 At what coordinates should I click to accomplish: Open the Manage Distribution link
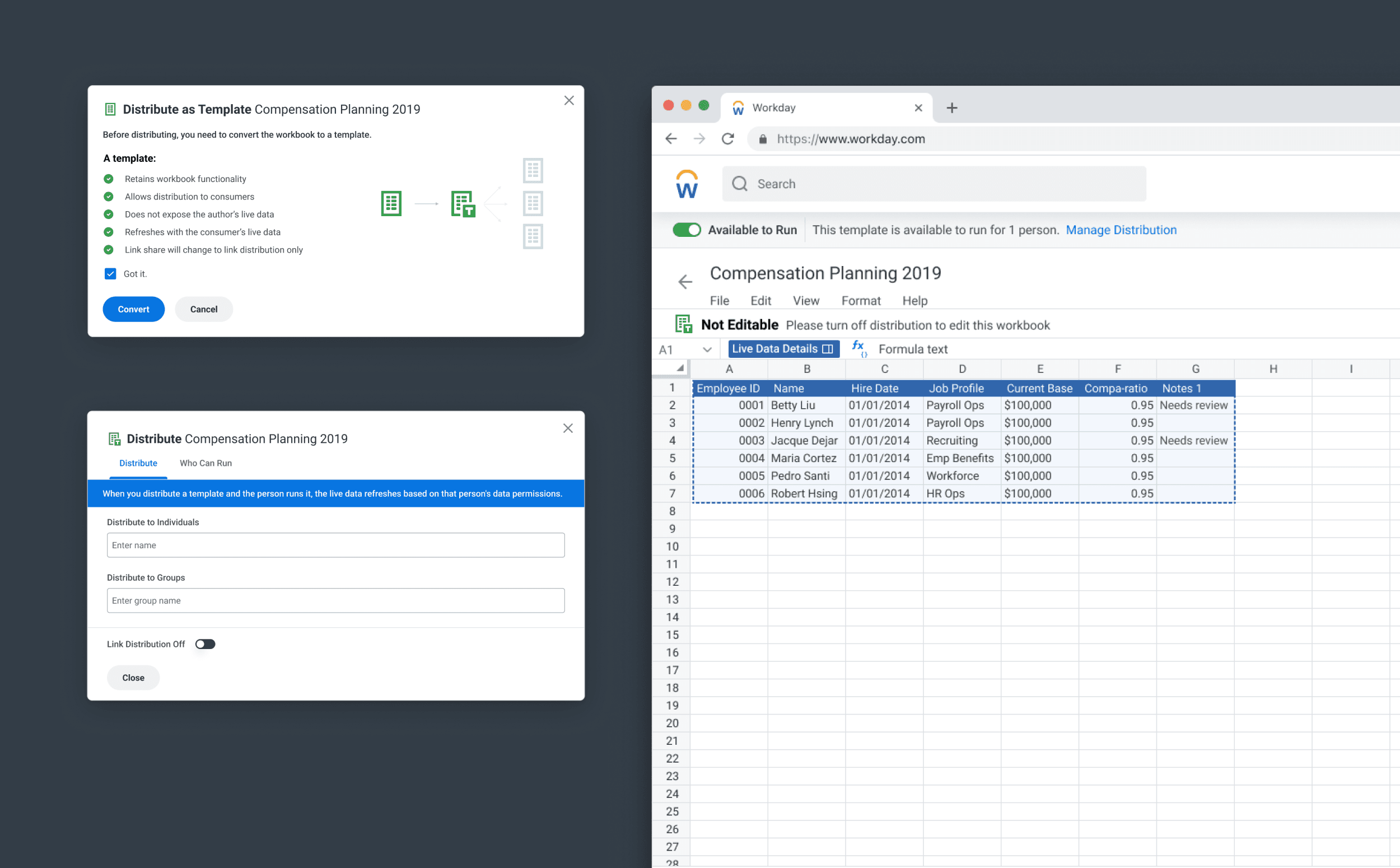1120,230
